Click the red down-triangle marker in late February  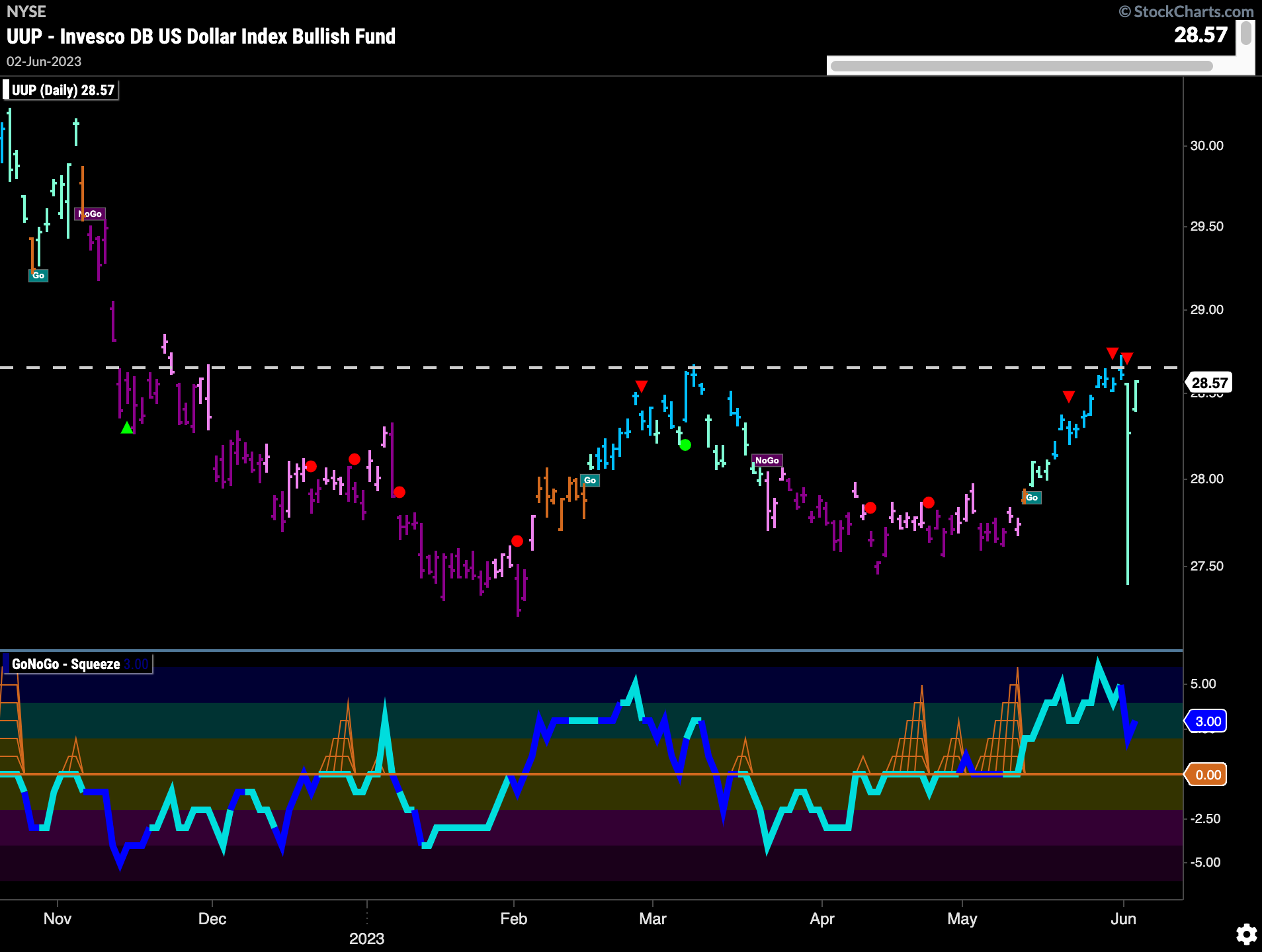(641, 386)
